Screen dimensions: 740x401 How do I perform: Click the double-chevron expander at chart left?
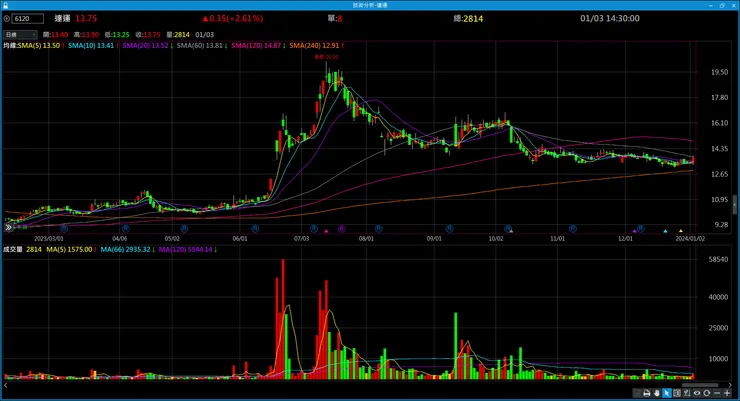8,227
